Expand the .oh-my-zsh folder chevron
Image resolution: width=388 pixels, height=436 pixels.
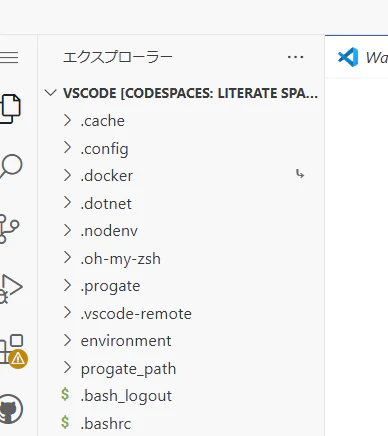(67, 258)
